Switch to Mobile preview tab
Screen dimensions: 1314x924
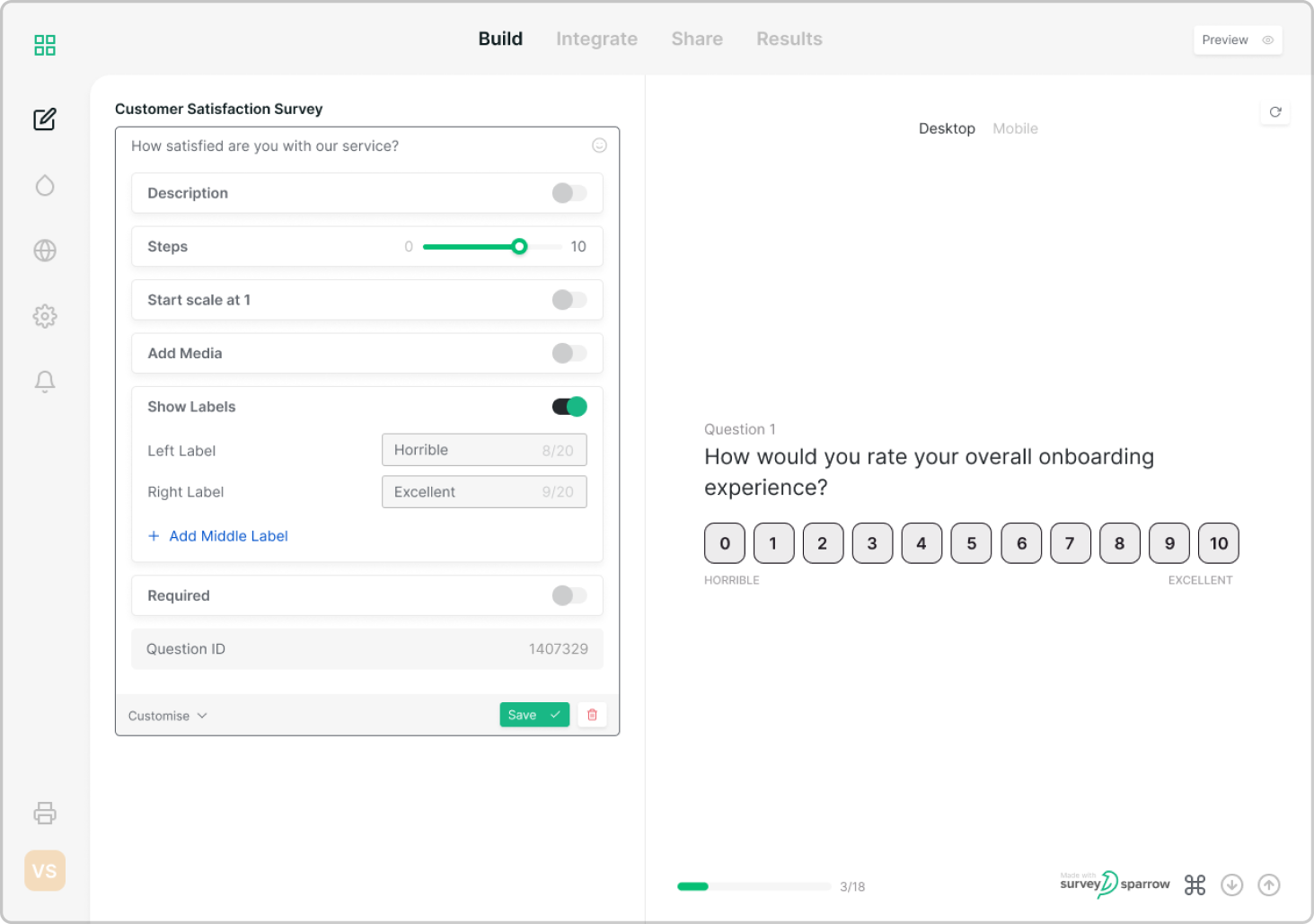(x=1015, y=128)
